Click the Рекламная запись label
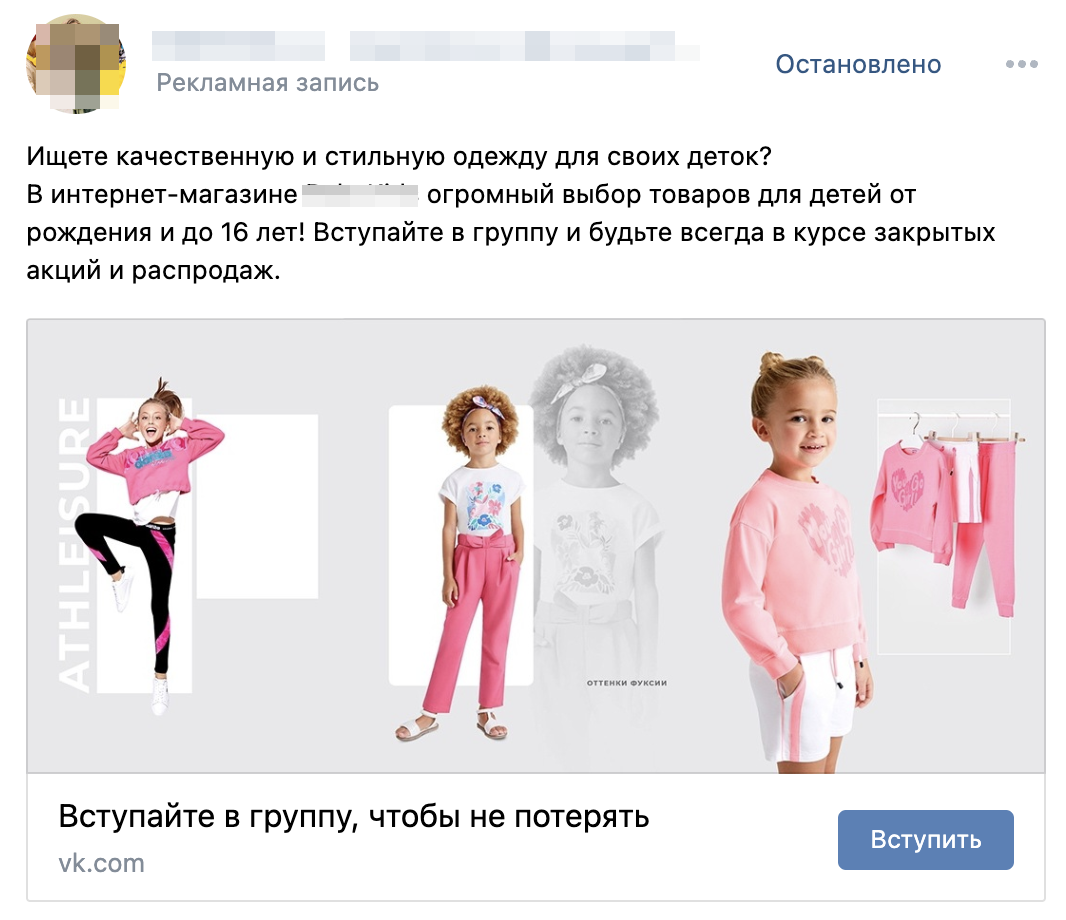 tap(267, 83)
